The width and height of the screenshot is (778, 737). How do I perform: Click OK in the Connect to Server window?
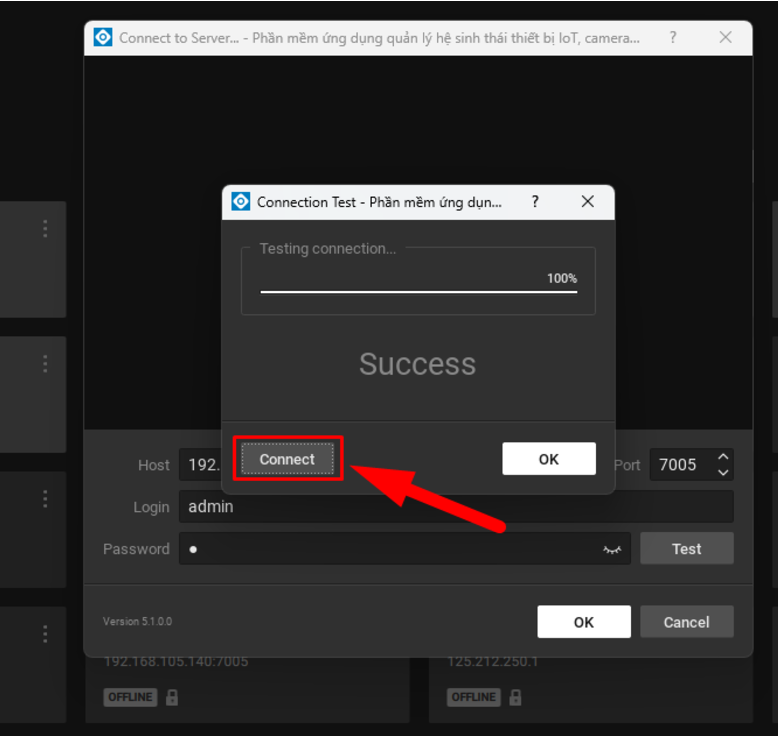coord(584,622)
